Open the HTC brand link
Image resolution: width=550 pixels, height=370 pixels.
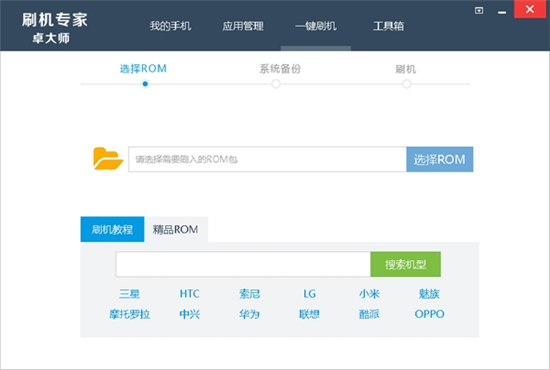coord(189,294)
